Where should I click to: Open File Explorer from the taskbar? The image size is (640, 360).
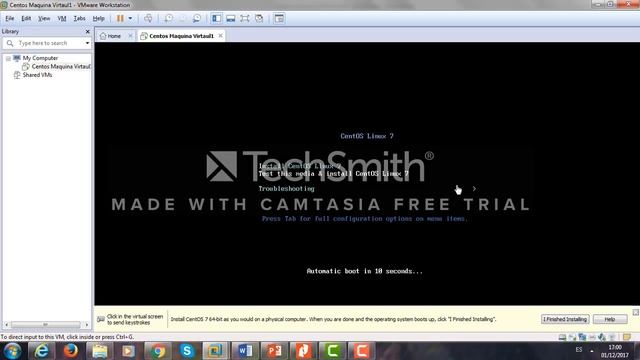[100, 351]
